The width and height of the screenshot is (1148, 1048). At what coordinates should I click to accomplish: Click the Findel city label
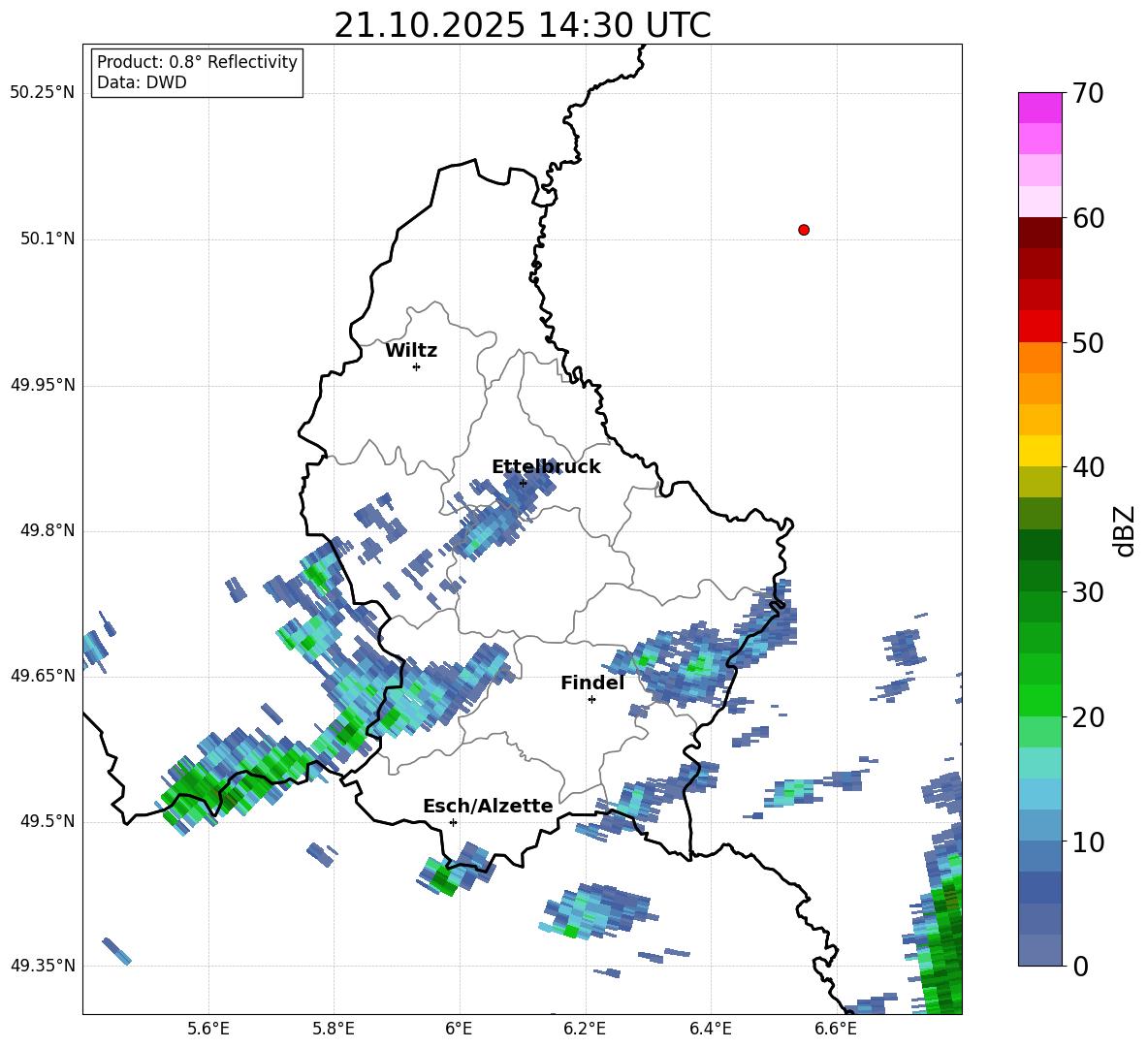pos(592,683)
